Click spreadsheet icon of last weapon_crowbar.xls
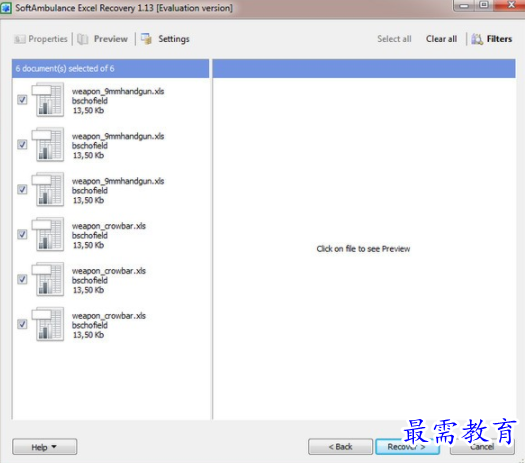This screenshot has width=525, height=463. pyautogui.click(x=48, y=324)
